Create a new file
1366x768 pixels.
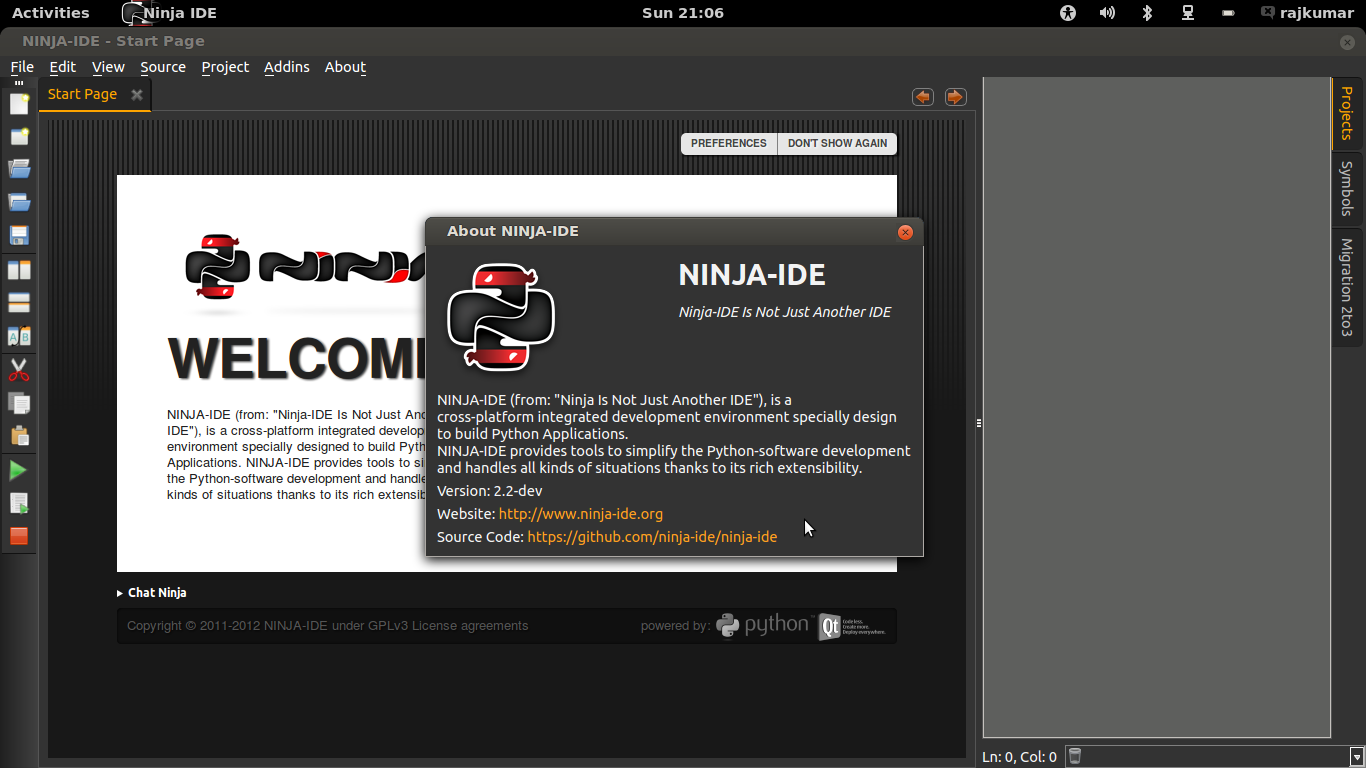pos(19,103)
